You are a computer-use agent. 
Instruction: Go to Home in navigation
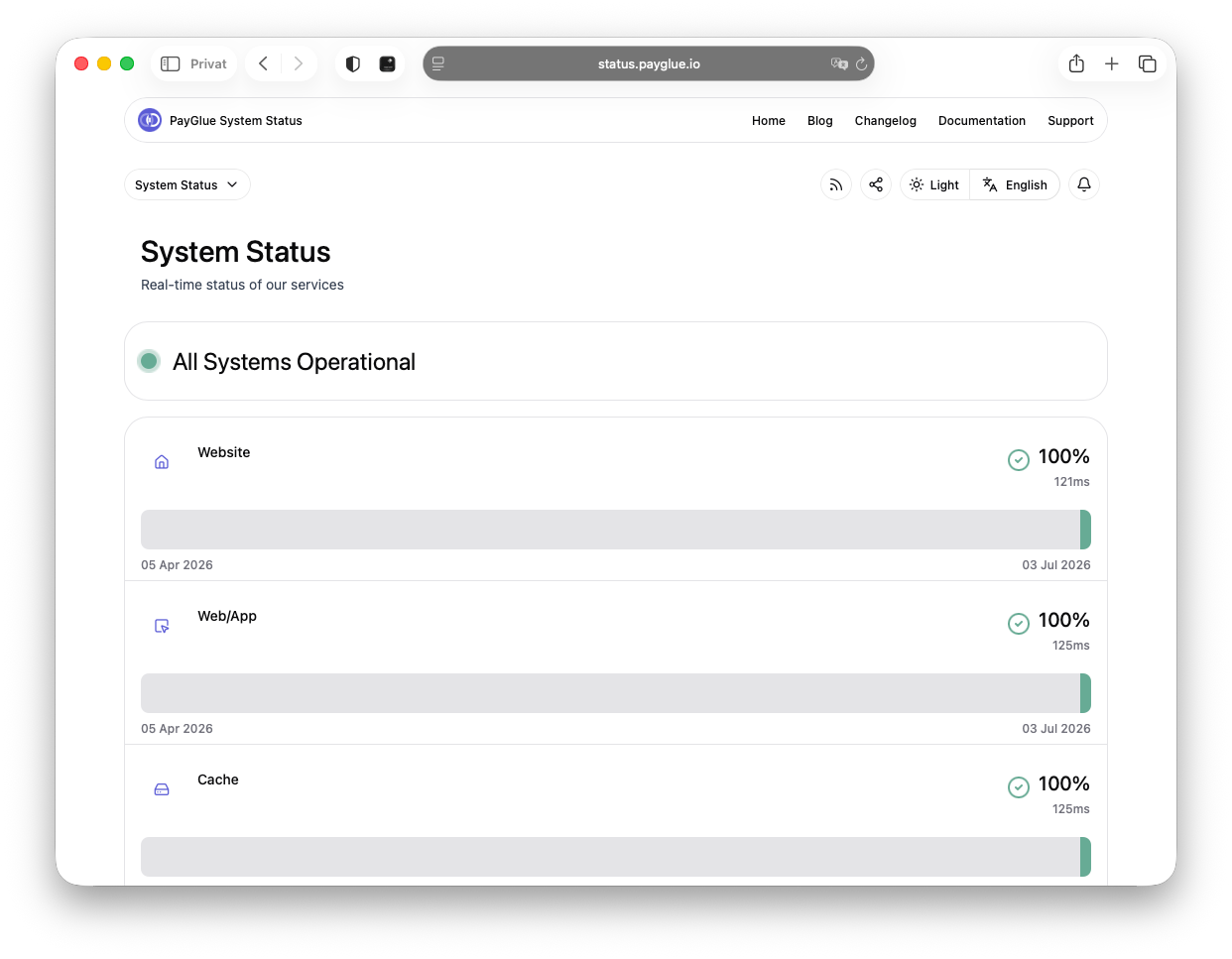769,120
